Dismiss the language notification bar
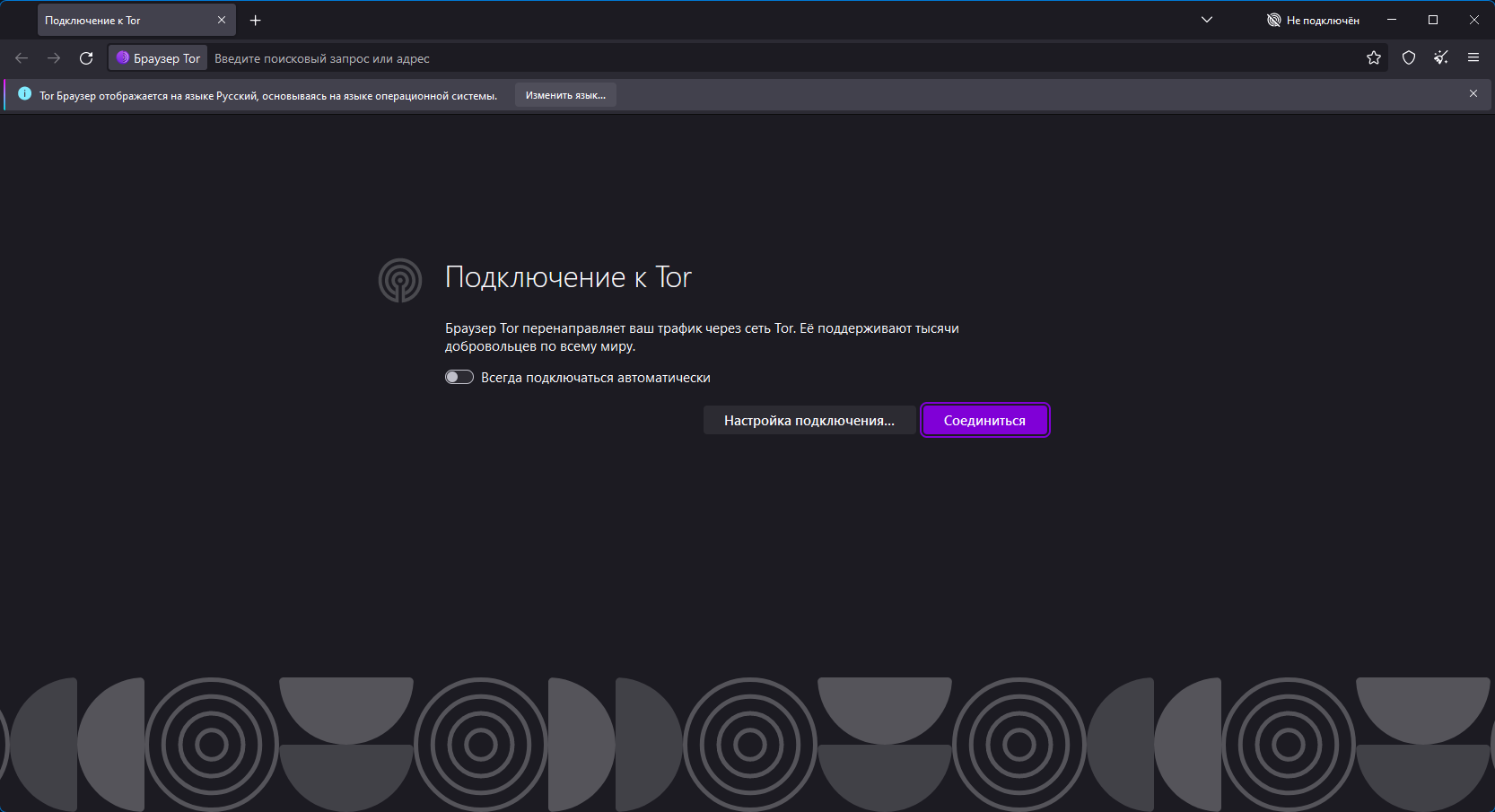 [1473, 94]
